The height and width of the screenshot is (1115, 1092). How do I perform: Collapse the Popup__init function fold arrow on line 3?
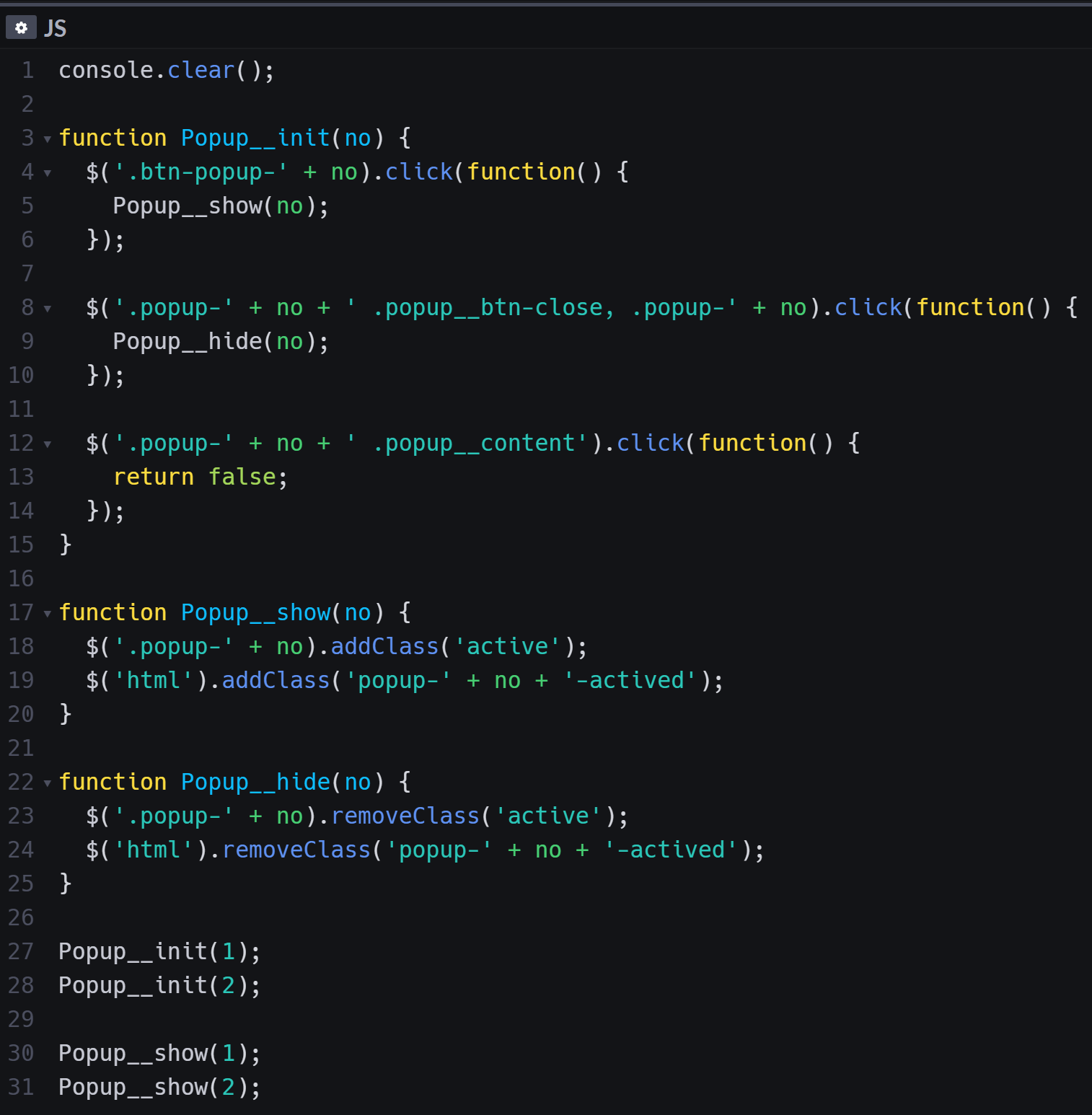click(48, 138)
